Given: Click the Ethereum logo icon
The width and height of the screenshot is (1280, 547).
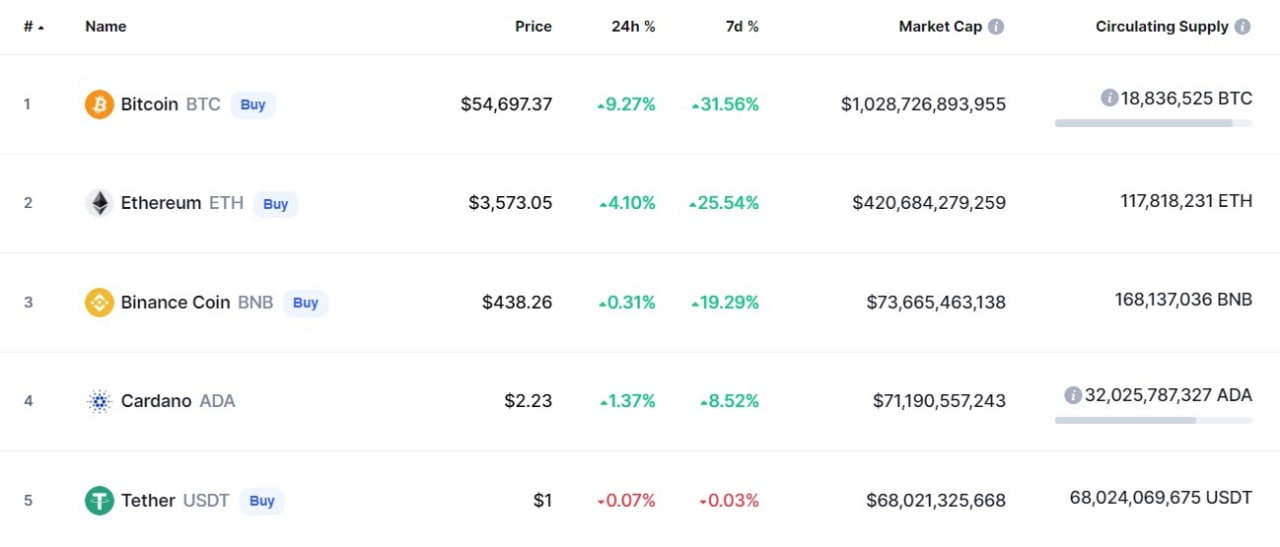Looking at the screenshot, I should (99, 203).
